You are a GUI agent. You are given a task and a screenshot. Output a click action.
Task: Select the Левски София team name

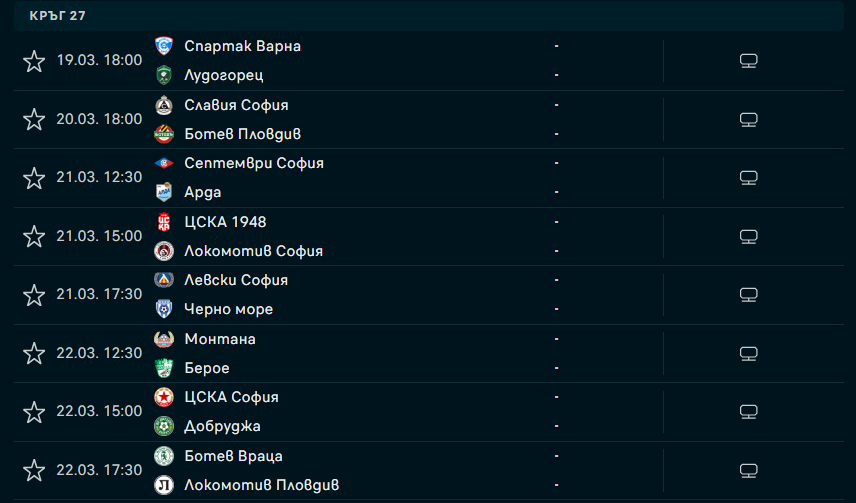click(236, 280)
